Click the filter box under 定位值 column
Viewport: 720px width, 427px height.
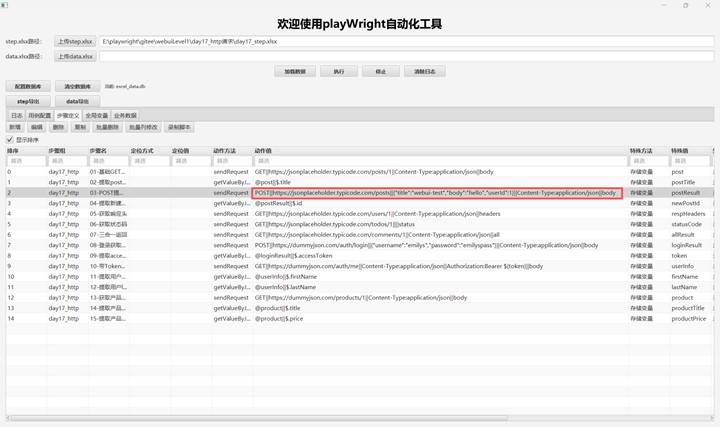[x=191, y=161]
